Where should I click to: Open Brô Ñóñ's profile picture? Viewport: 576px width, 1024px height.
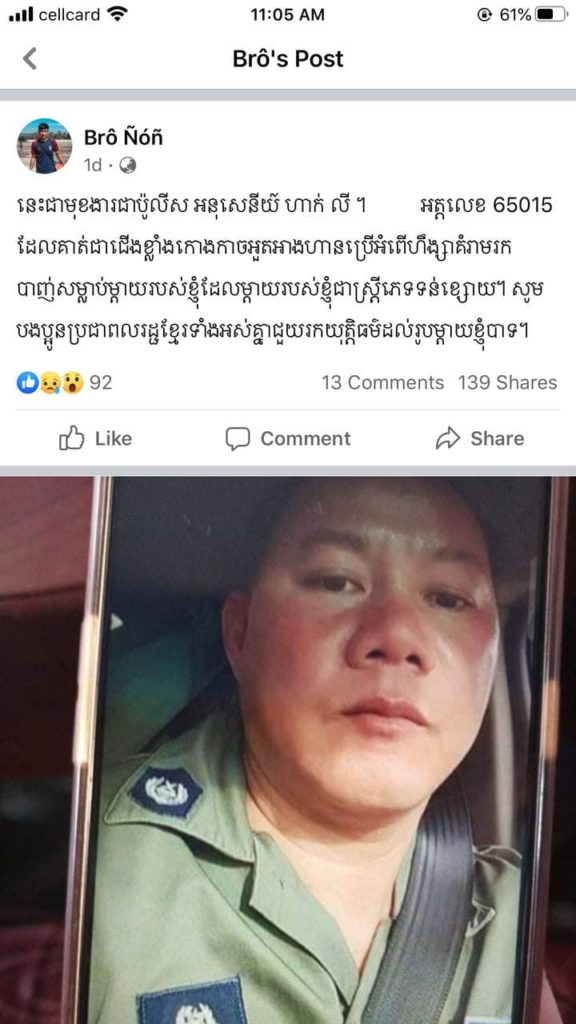[x=44, y=146]
